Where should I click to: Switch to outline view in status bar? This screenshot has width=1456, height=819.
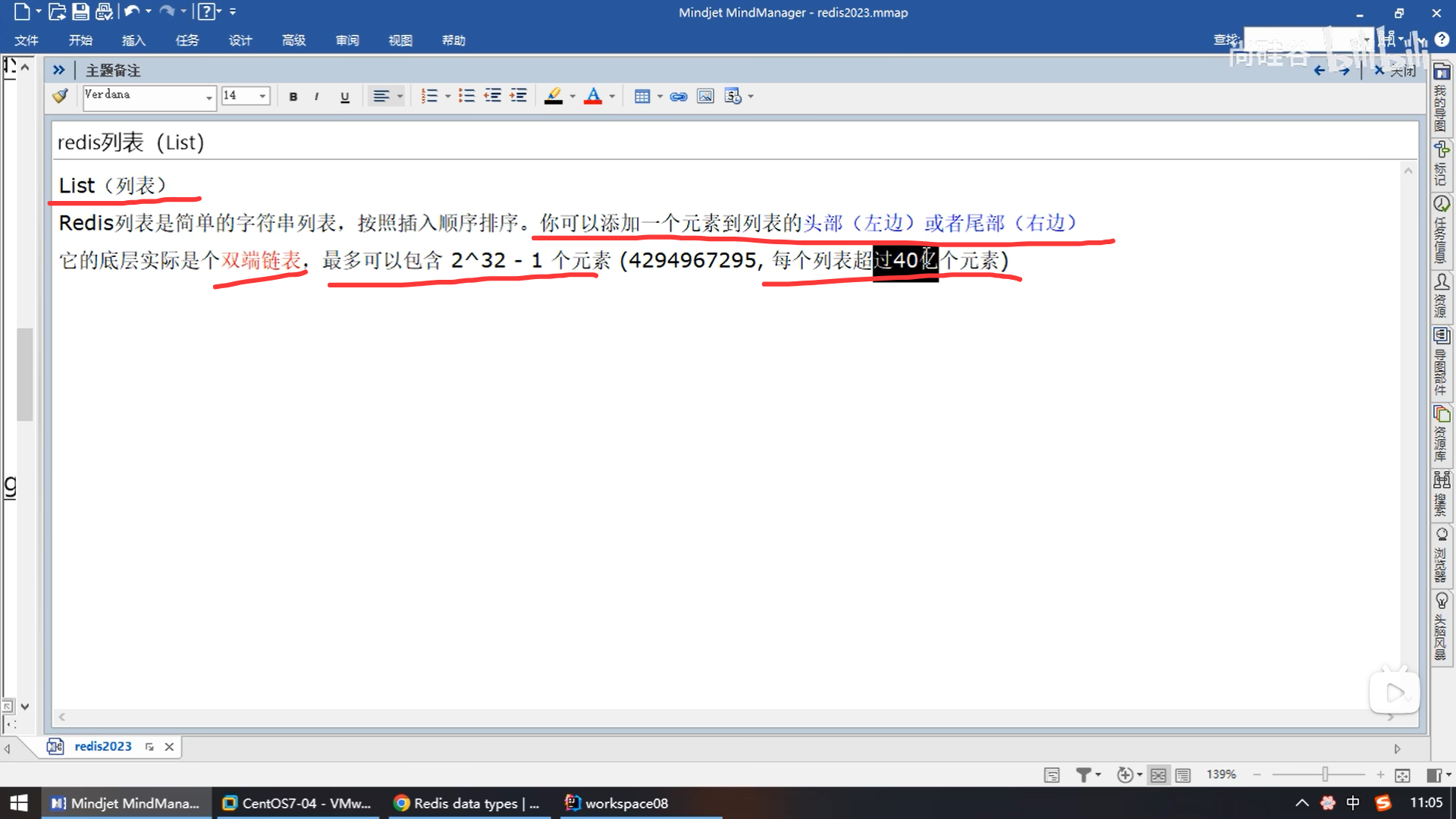pos(1182,775)
